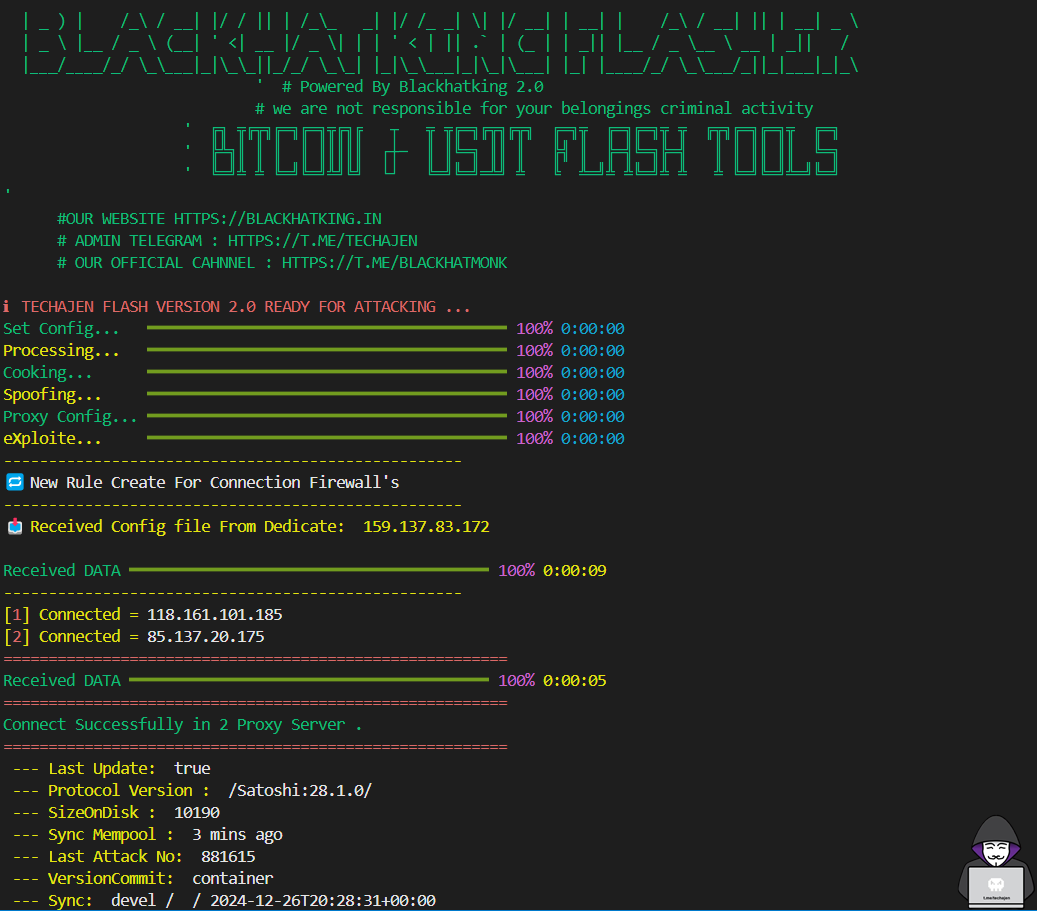The height and width of the screenshot is (911, 1037).
Task: Click 'Connect Successfully in 2 Proxy Server'
Action: (x=174, y=724)
